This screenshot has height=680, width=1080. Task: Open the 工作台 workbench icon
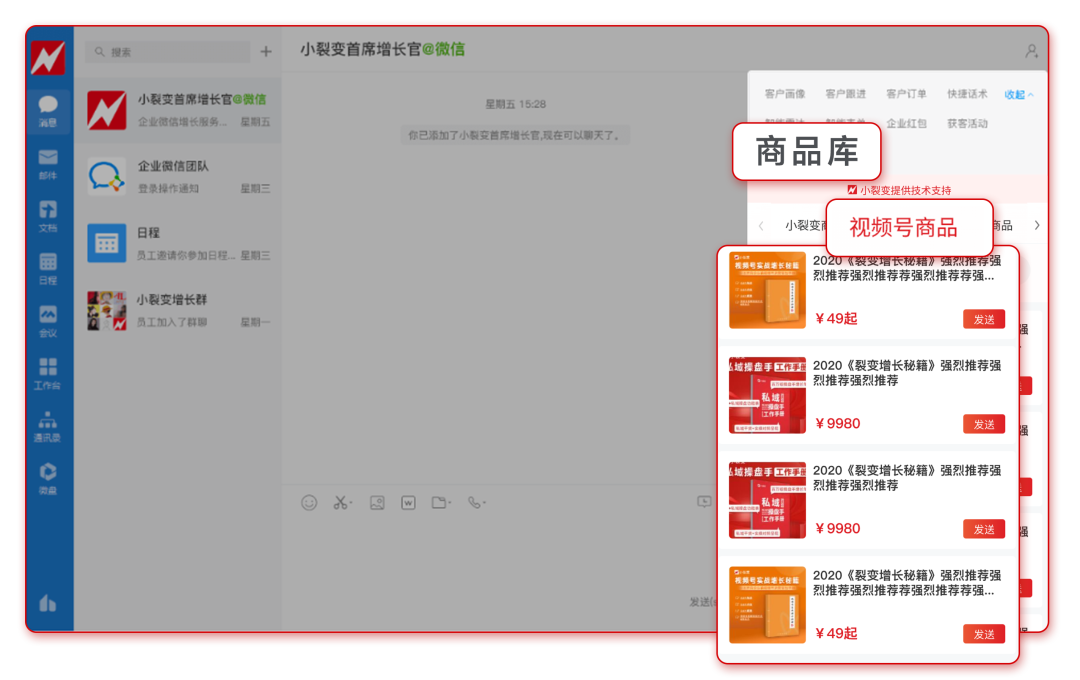coord(48,372)
